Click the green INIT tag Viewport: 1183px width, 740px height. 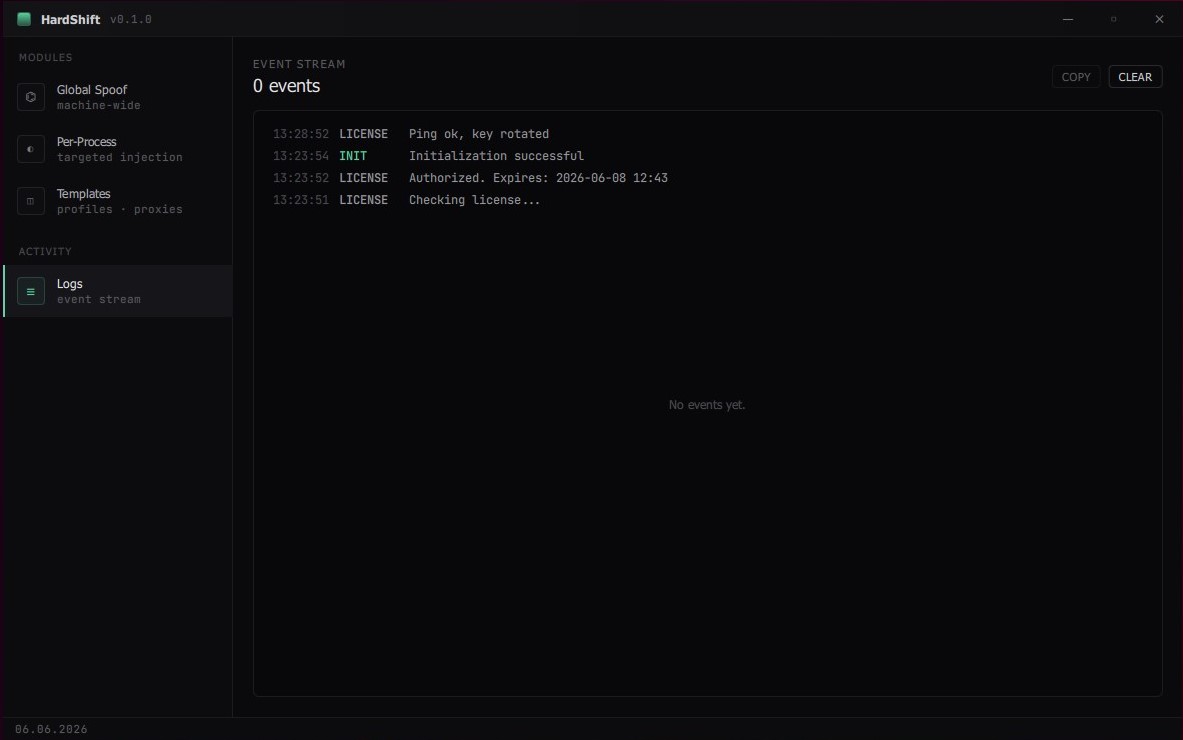point(353,156)
